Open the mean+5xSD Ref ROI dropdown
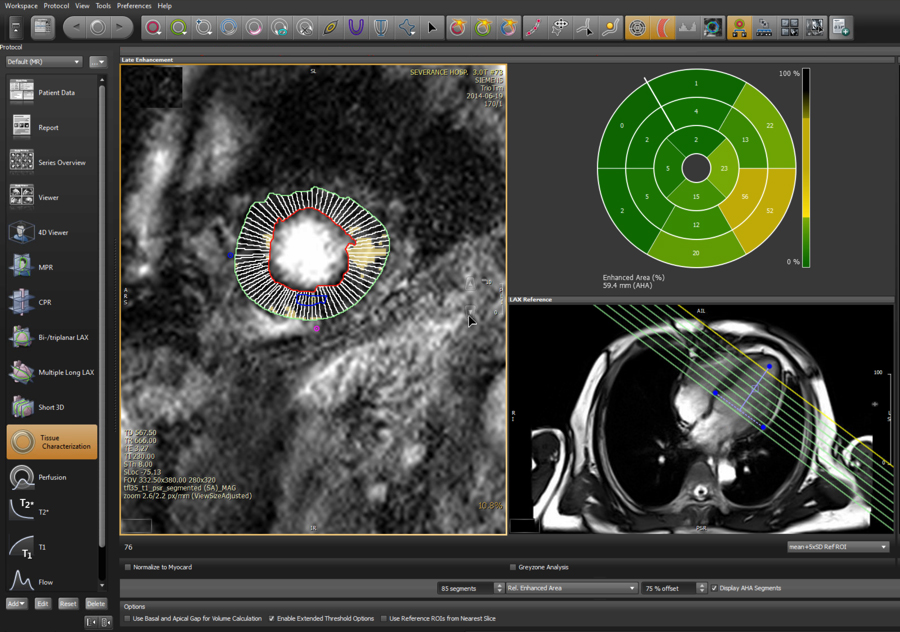Viewport: 900px width, 632px height. click(838, 547)
